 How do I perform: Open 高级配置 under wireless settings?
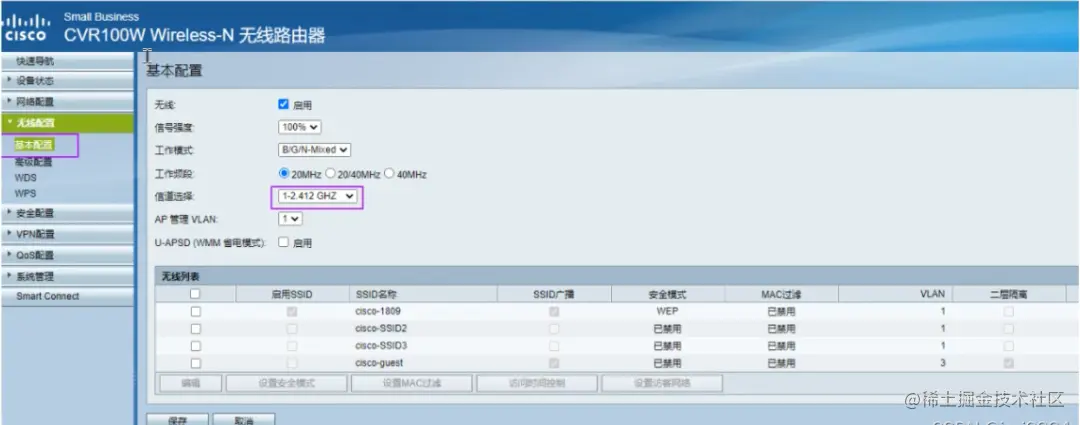click(x=34, y=163)
